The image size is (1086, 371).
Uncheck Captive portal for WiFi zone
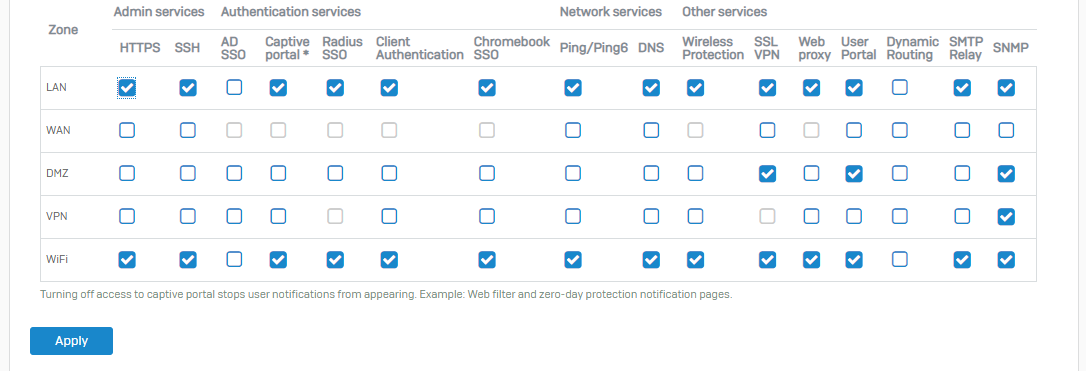[x=278, y=260]
